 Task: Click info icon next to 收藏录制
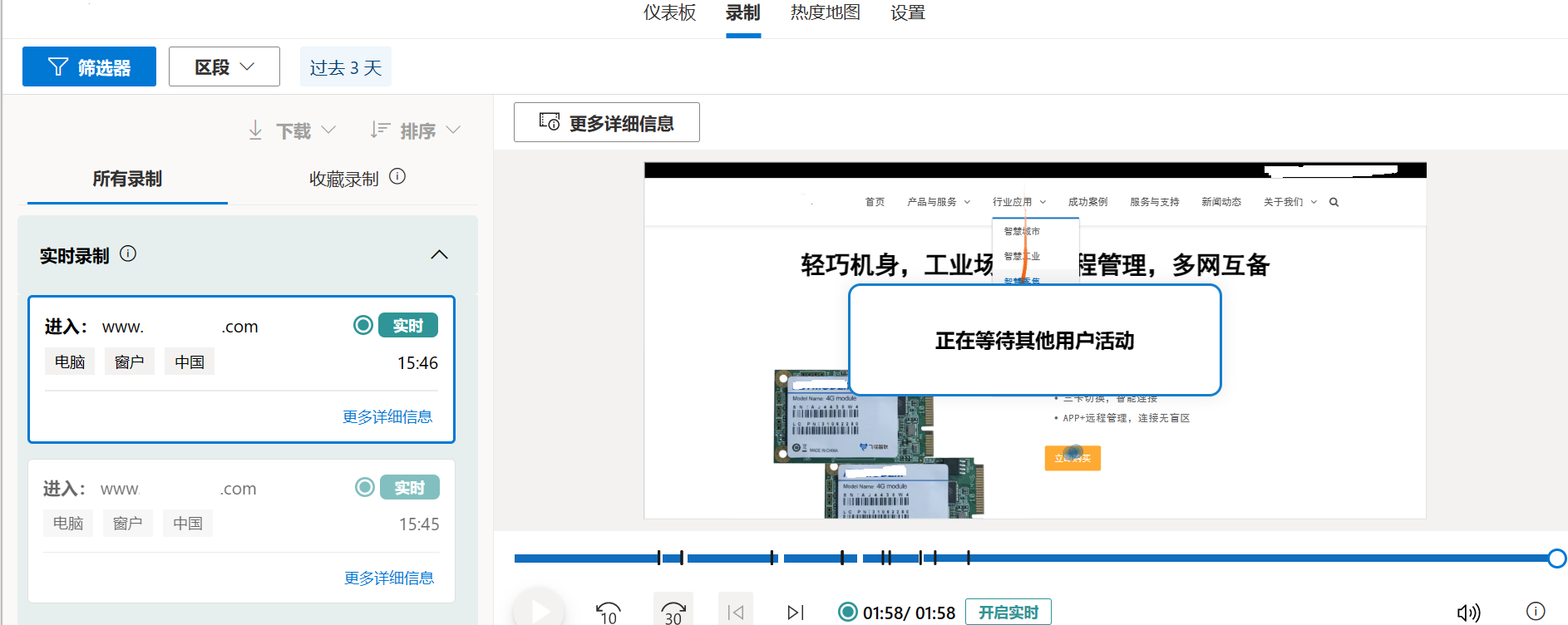397,176
